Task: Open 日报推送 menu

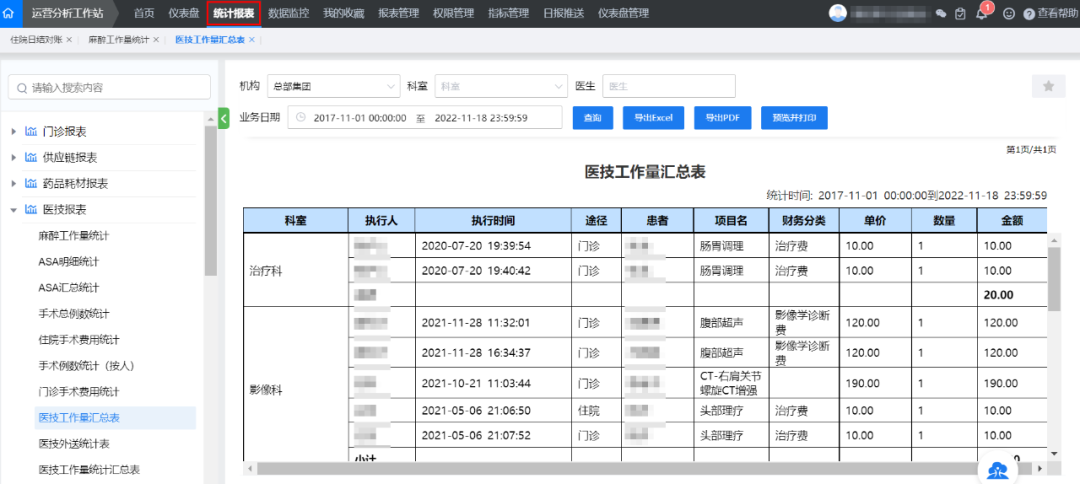Action: pyautogui.click(x=563, y=13)
